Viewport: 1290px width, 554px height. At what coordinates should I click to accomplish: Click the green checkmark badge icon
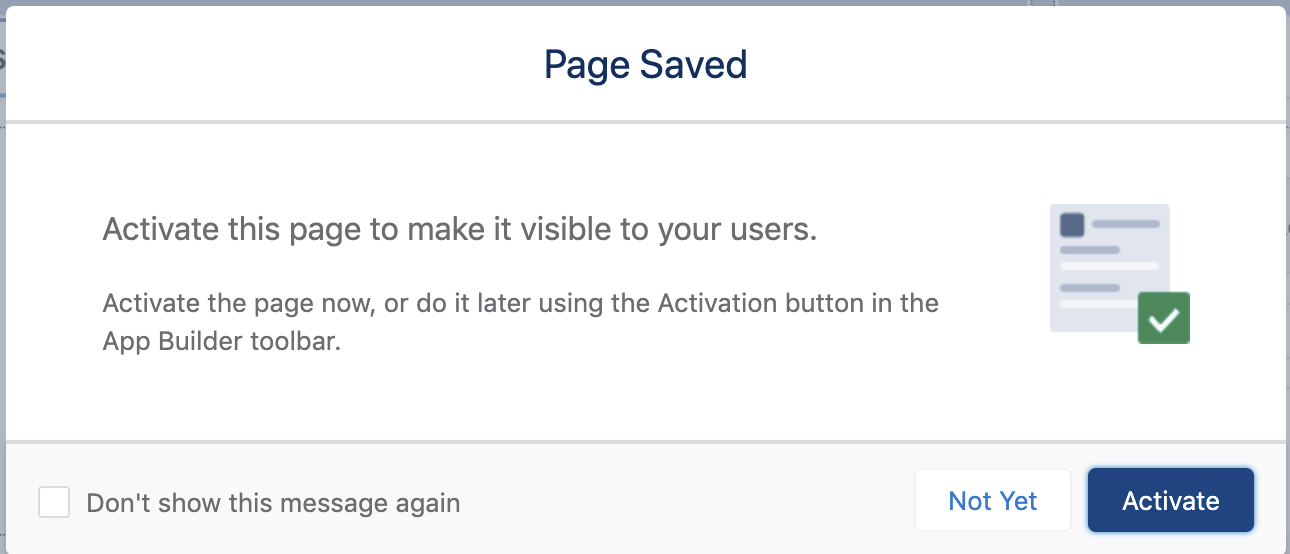coord(1164,318)
